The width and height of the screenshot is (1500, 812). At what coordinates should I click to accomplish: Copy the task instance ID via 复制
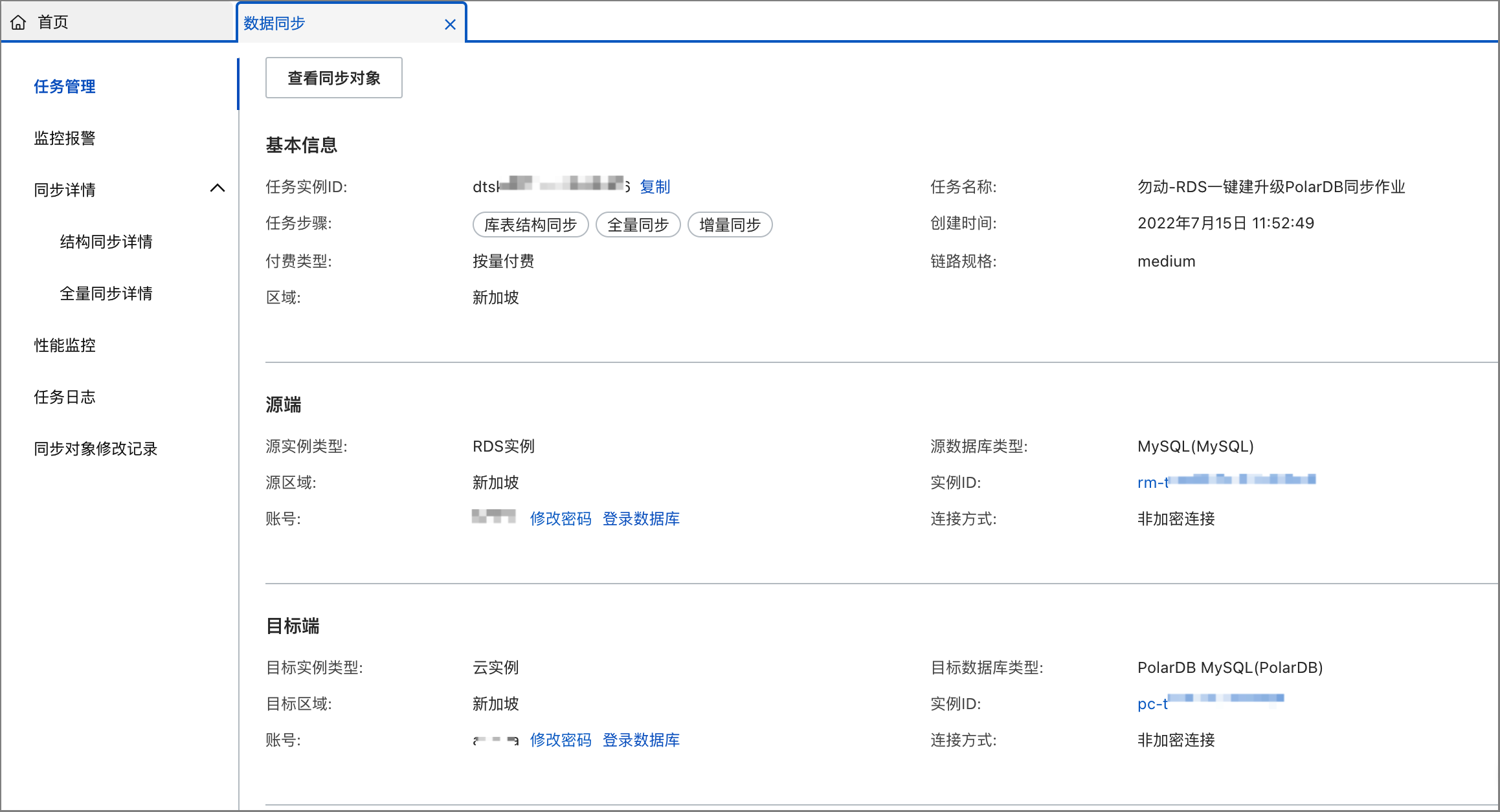(655, 187)
